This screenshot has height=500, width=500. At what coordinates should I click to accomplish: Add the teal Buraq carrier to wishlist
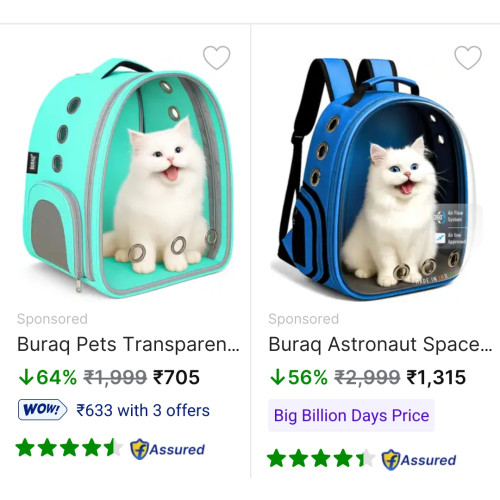point(217,58)
